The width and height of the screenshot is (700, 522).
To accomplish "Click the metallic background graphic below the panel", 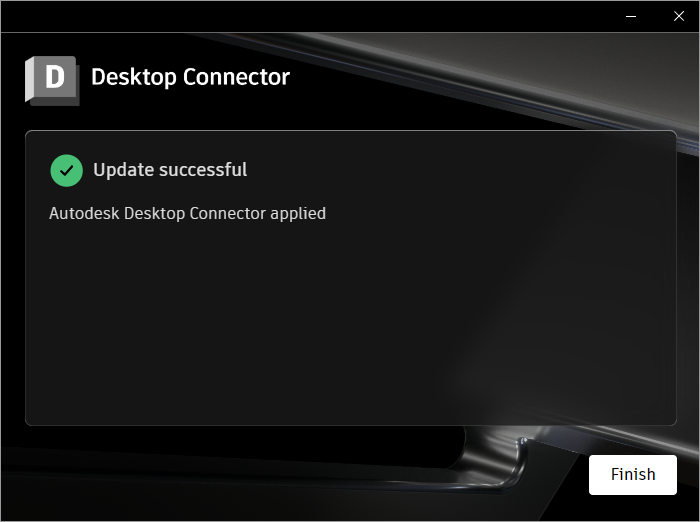I will pyautogui.click(x=500, y=460).
